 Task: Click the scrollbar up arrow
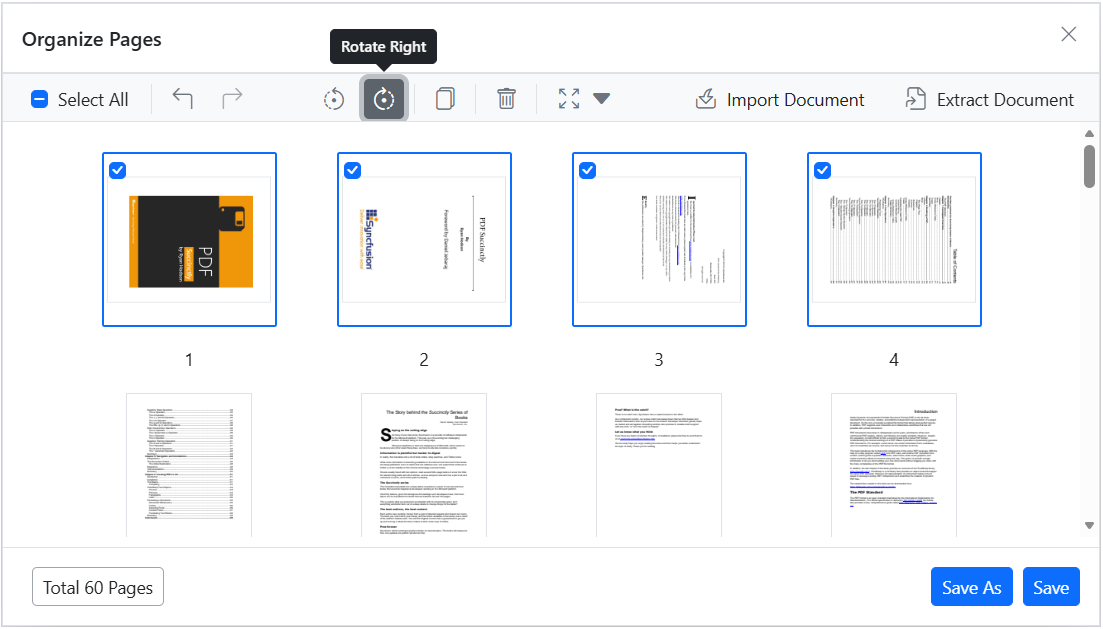click(x=1090, y=134)
